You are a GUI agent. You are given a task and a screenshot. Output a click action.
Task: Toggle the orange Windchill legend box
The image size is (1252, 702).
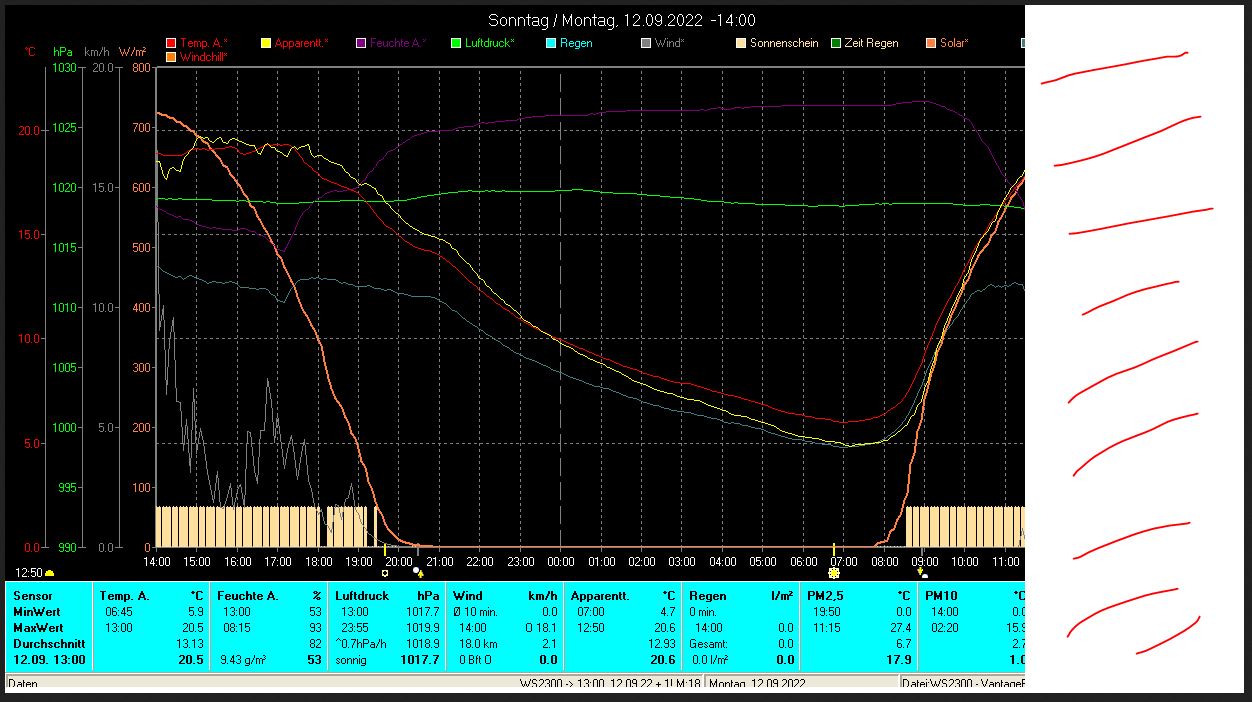pyautogui.click(x=171, y=57)
